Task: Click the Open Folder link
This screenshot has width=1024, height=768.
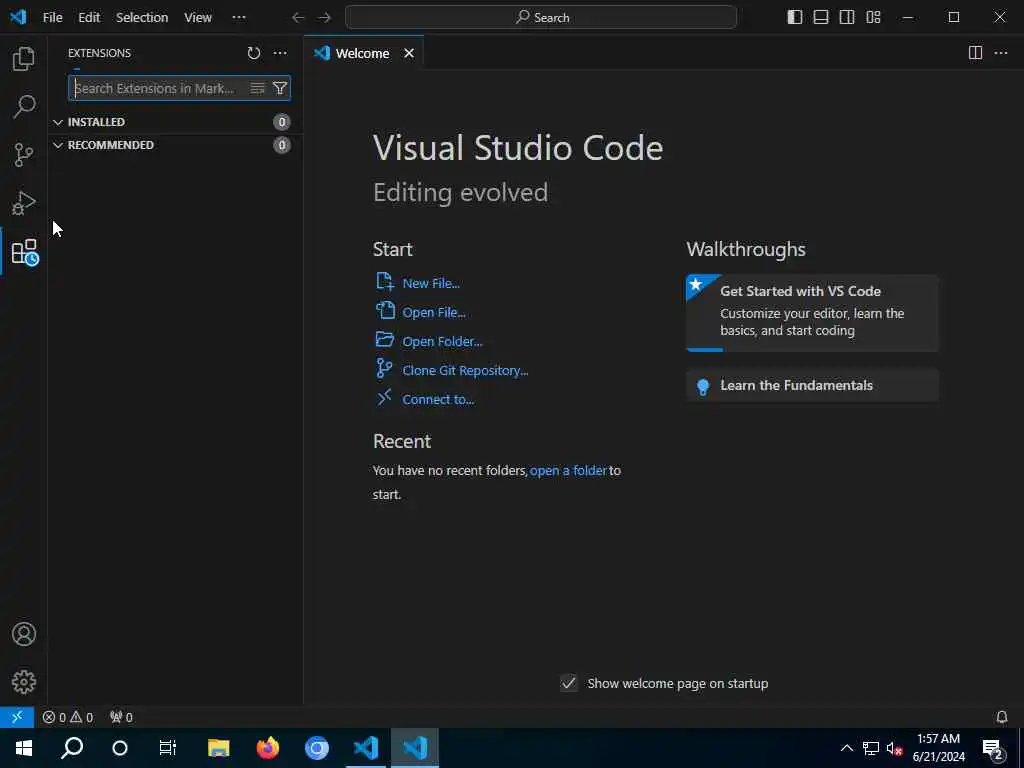Action: pyautogui.click(x=442, y=342)
